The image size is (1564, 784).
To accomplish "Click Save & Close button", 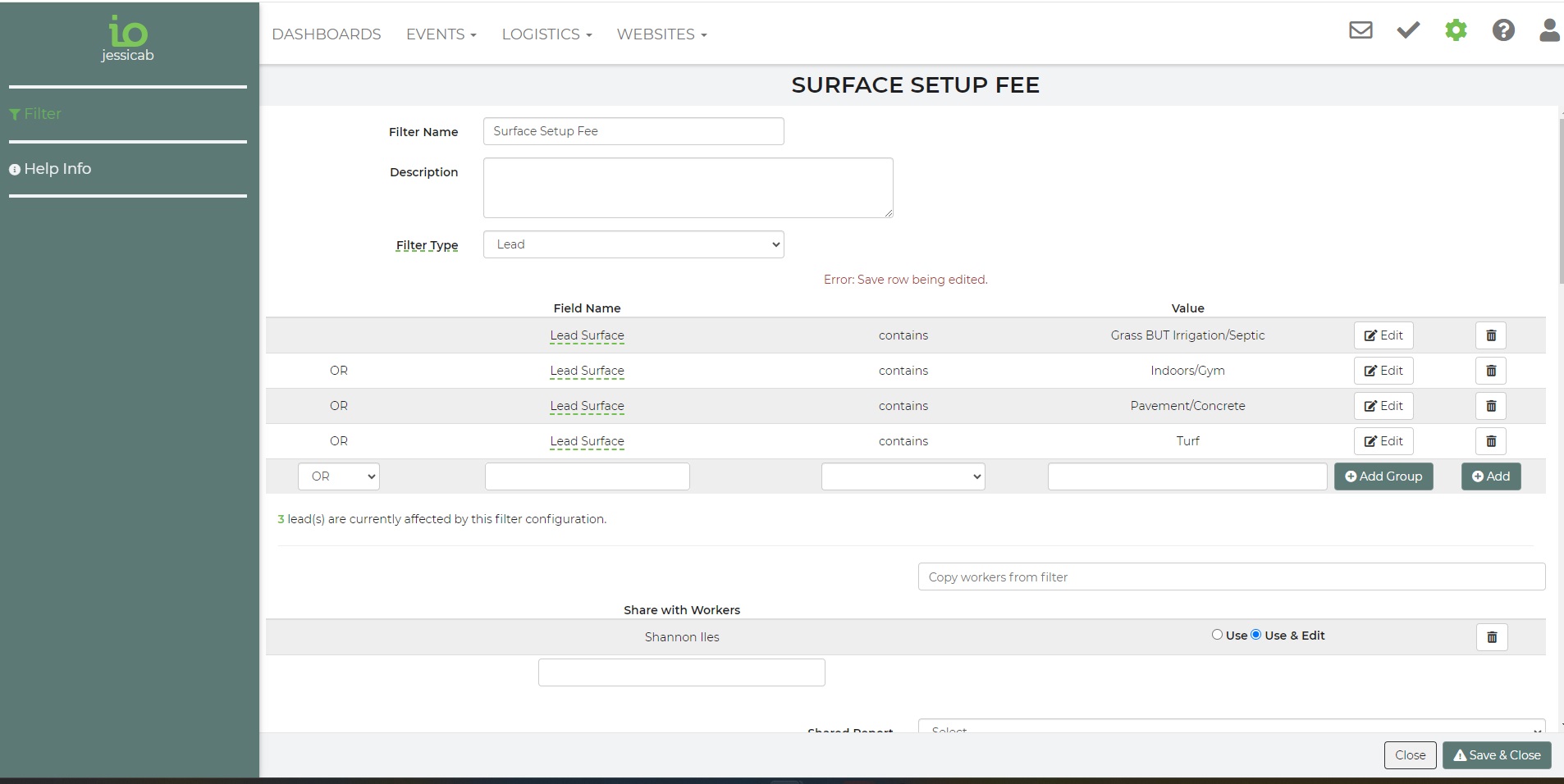I will pos(1496,755).
